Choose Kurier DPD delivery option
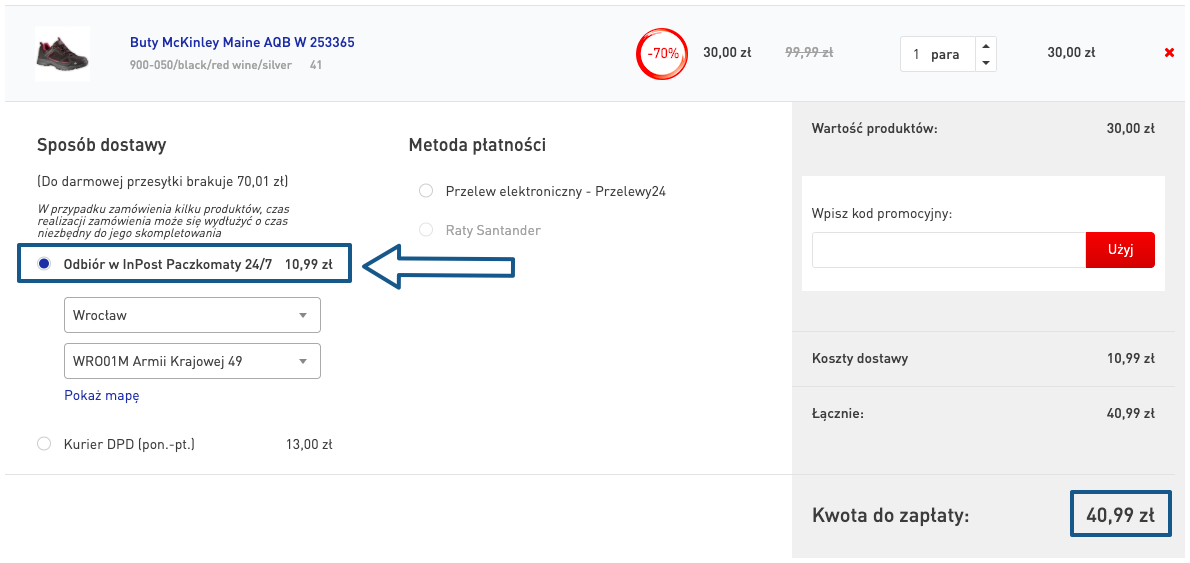 (x=44, y=444)
